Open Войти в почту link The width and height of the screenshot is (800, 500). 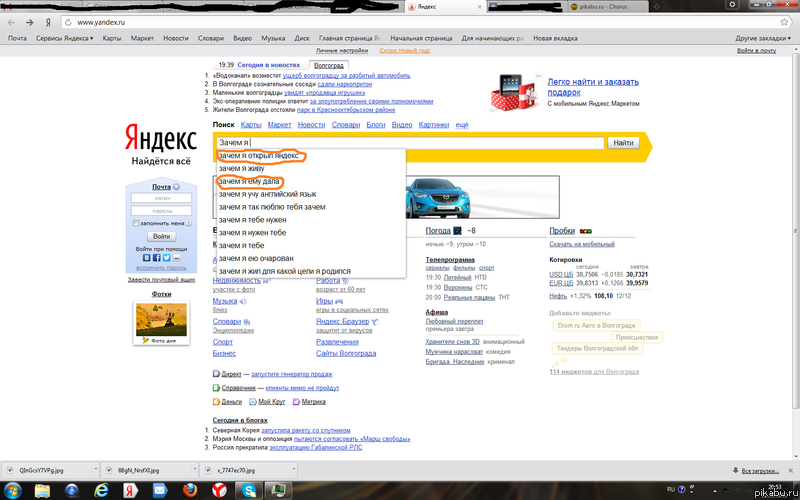point(756,51)
